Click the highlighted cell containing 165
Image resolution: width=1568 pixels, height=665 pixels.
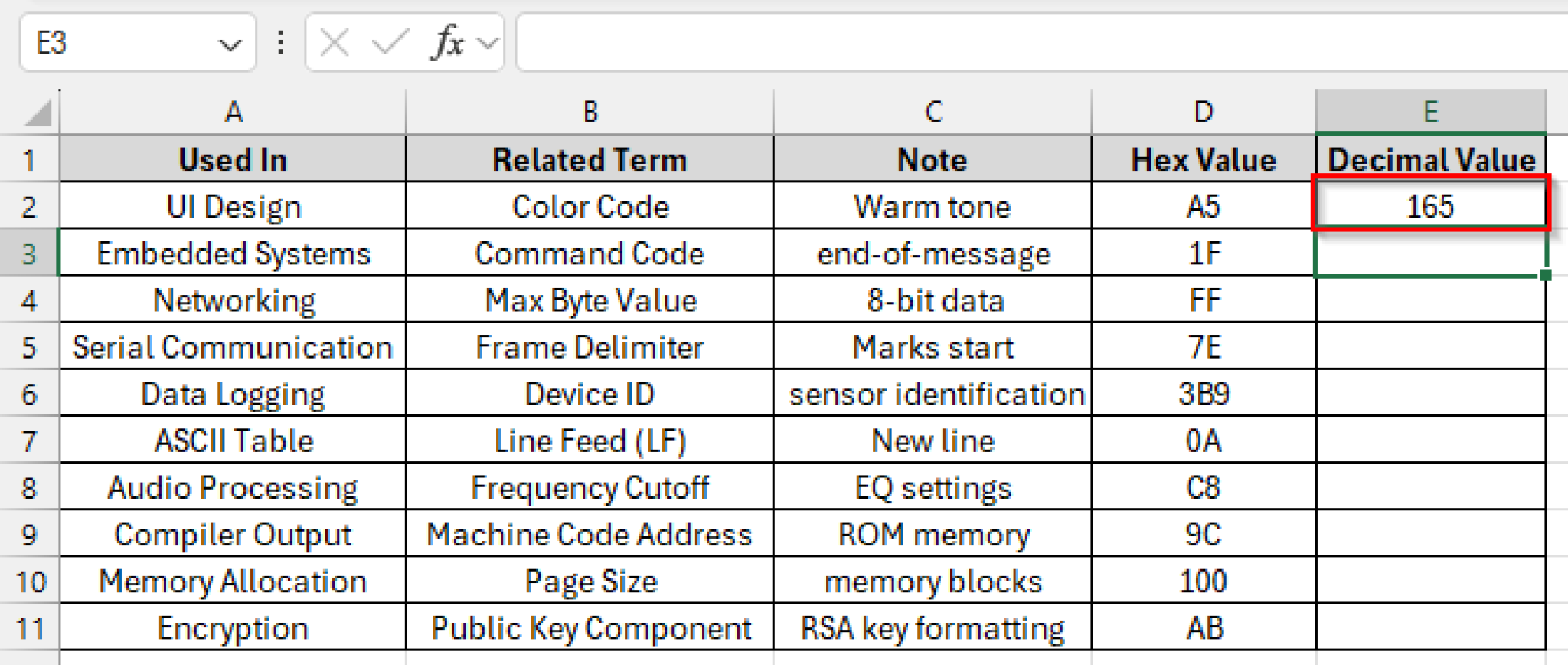1431,205
